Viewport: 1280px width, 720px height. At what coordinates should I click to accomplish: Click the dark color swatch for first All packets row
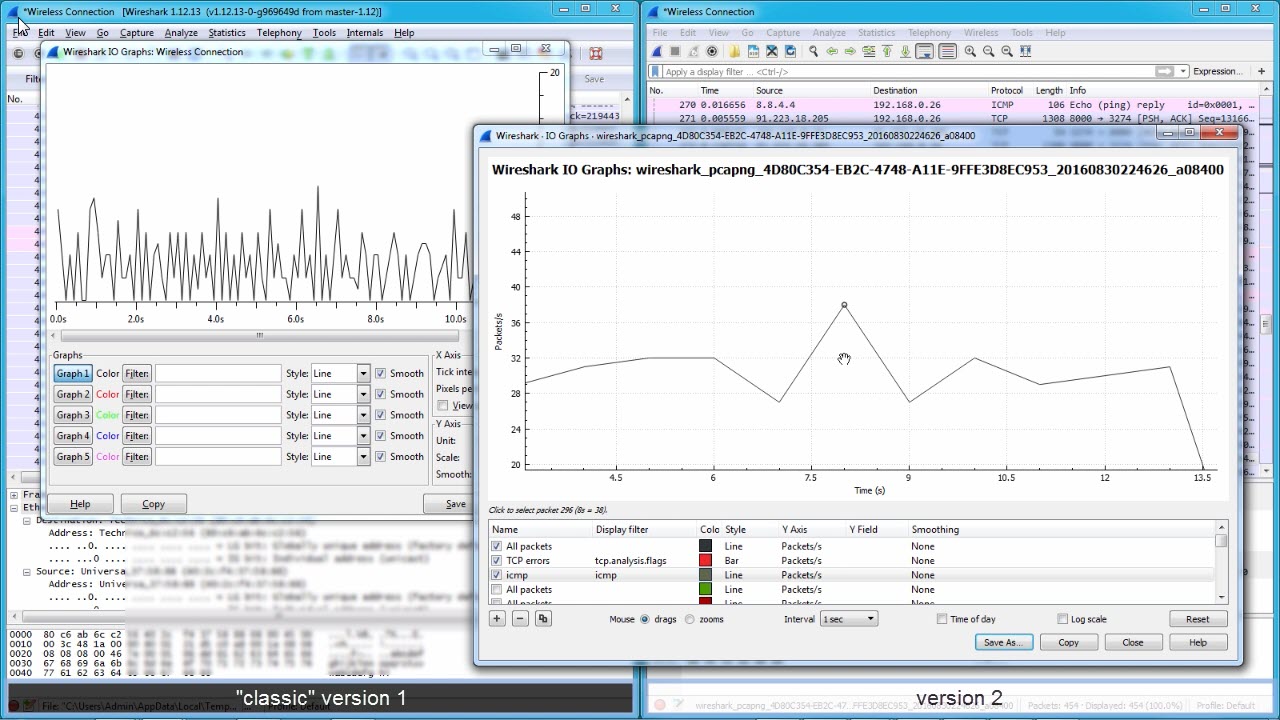(705, 546)
